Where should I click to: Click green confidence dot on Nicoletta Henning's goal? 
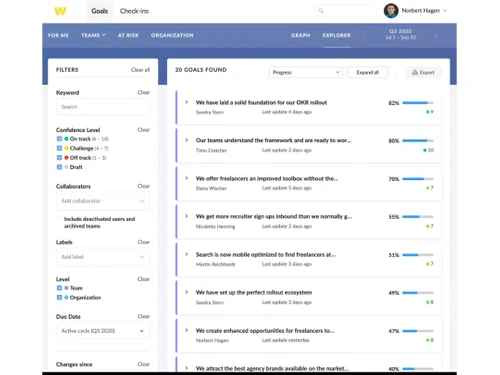(427, 226)
